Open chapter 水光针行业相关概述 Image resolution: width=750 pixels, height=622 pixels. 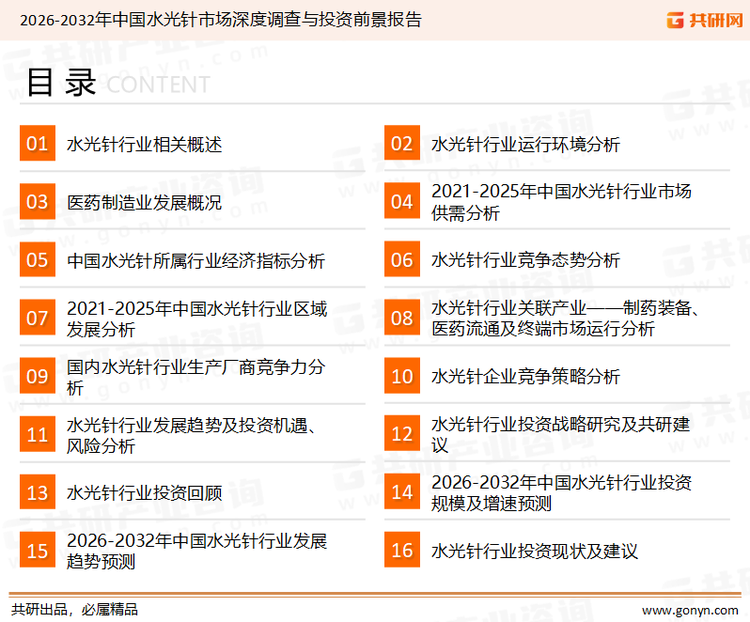point(144,145)
